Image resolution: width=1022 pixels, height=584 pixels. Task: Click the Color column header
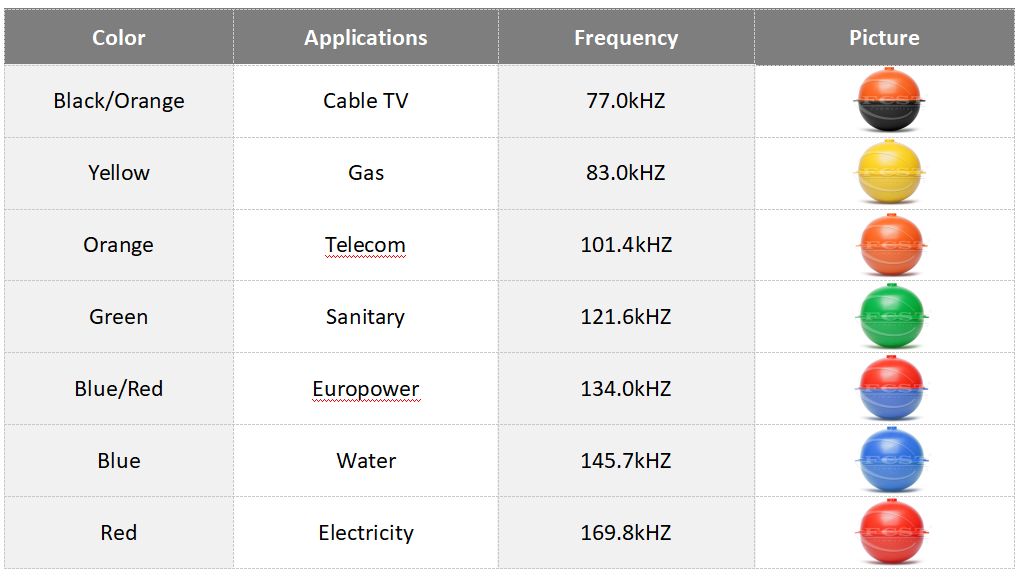[119, 38]
